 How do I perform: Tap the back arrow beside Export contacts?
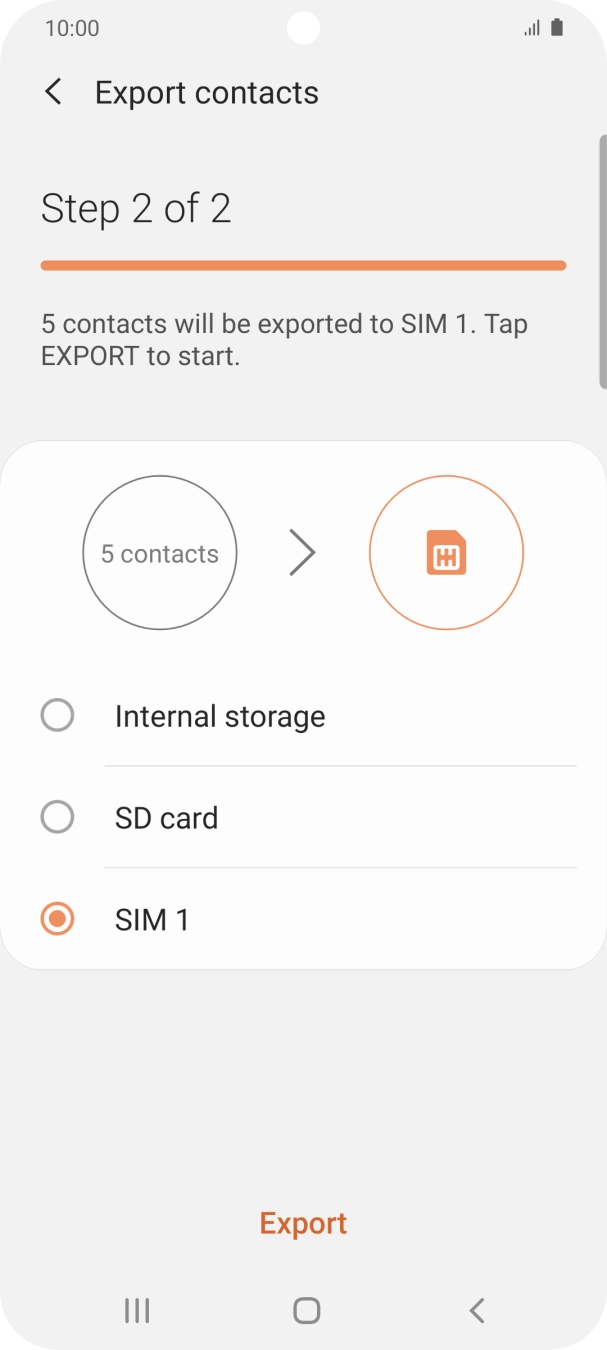pos(54,93)
